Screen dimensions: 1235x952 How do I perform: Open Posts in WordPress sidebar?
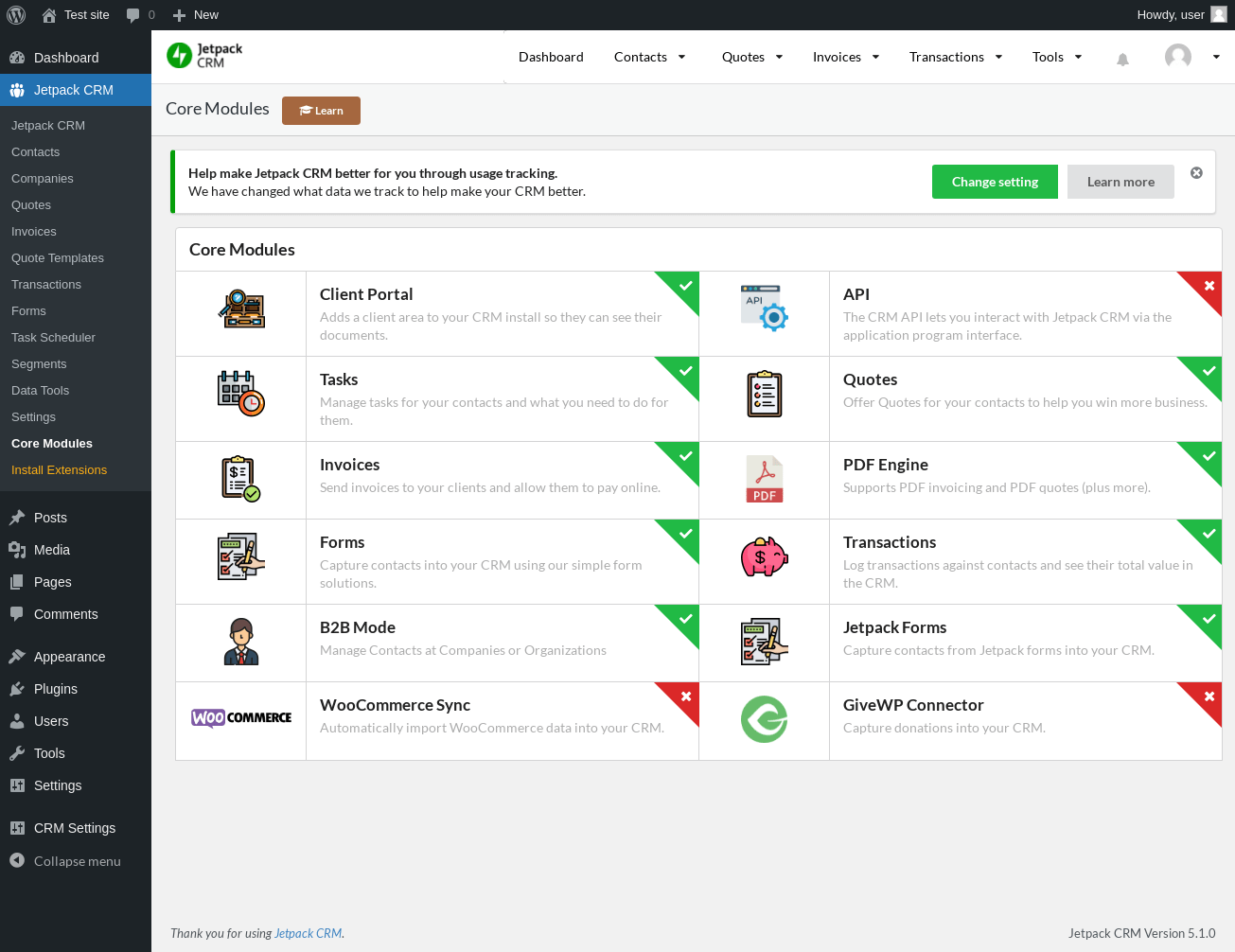(x=76, y=518)
